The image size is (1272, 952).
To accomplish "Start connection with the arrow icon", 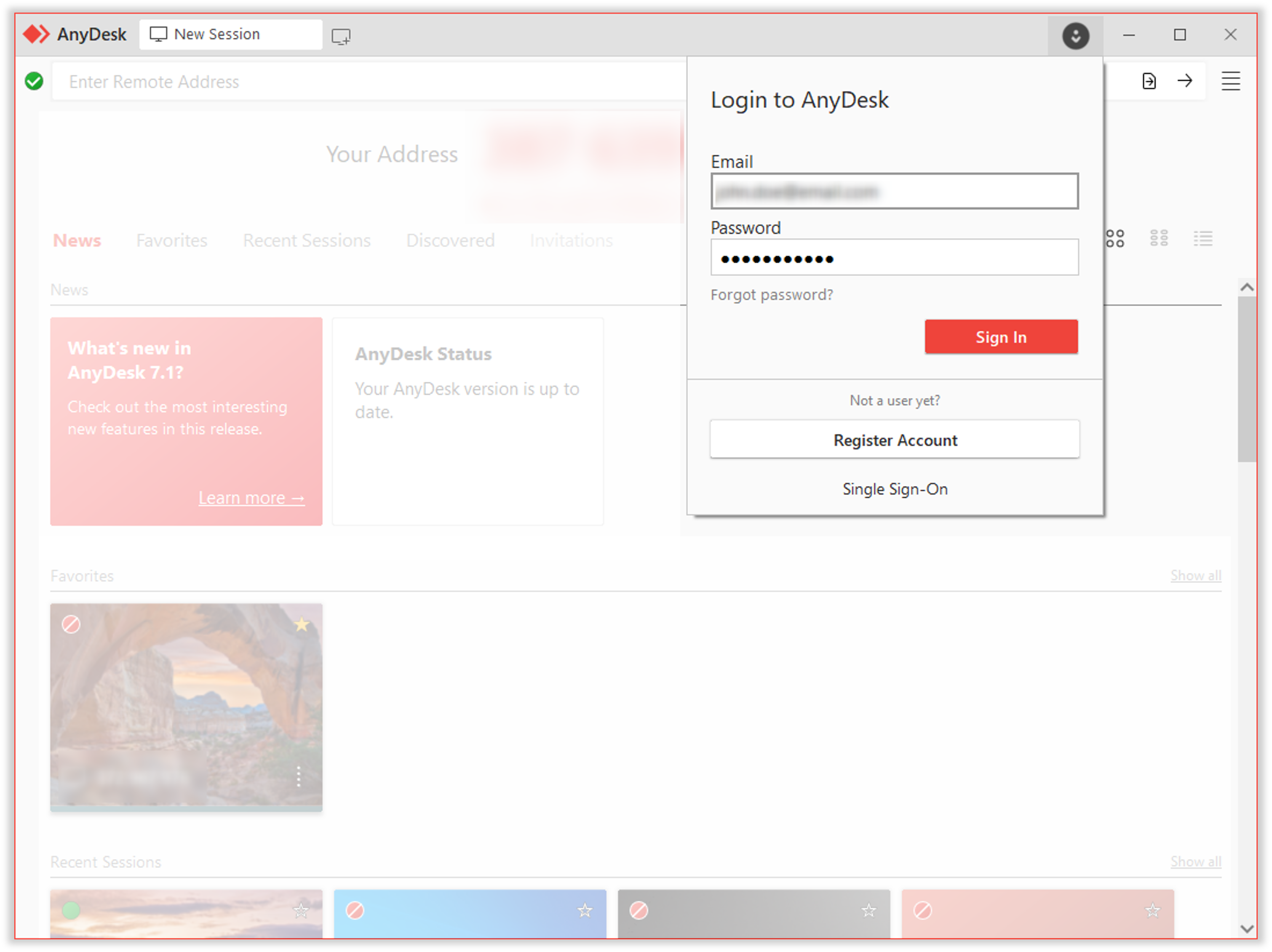I will pos(1185,81).
